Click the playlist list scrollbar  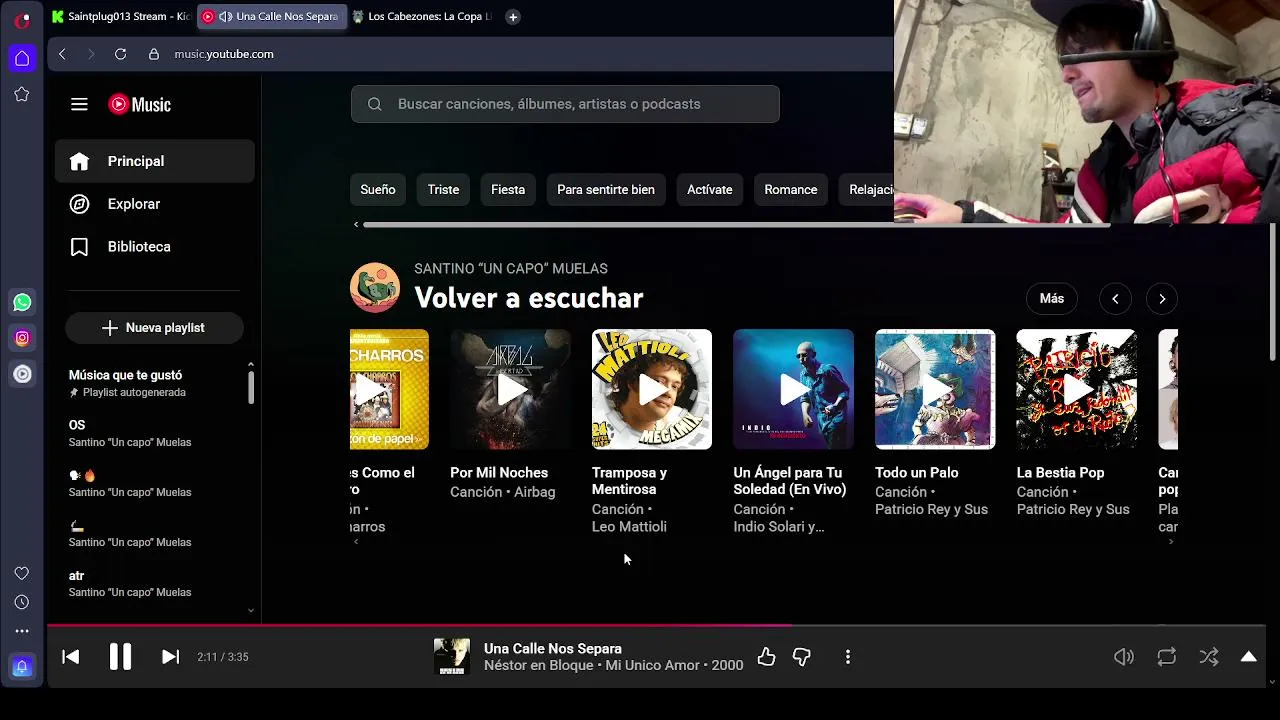[x=251, y=387]
